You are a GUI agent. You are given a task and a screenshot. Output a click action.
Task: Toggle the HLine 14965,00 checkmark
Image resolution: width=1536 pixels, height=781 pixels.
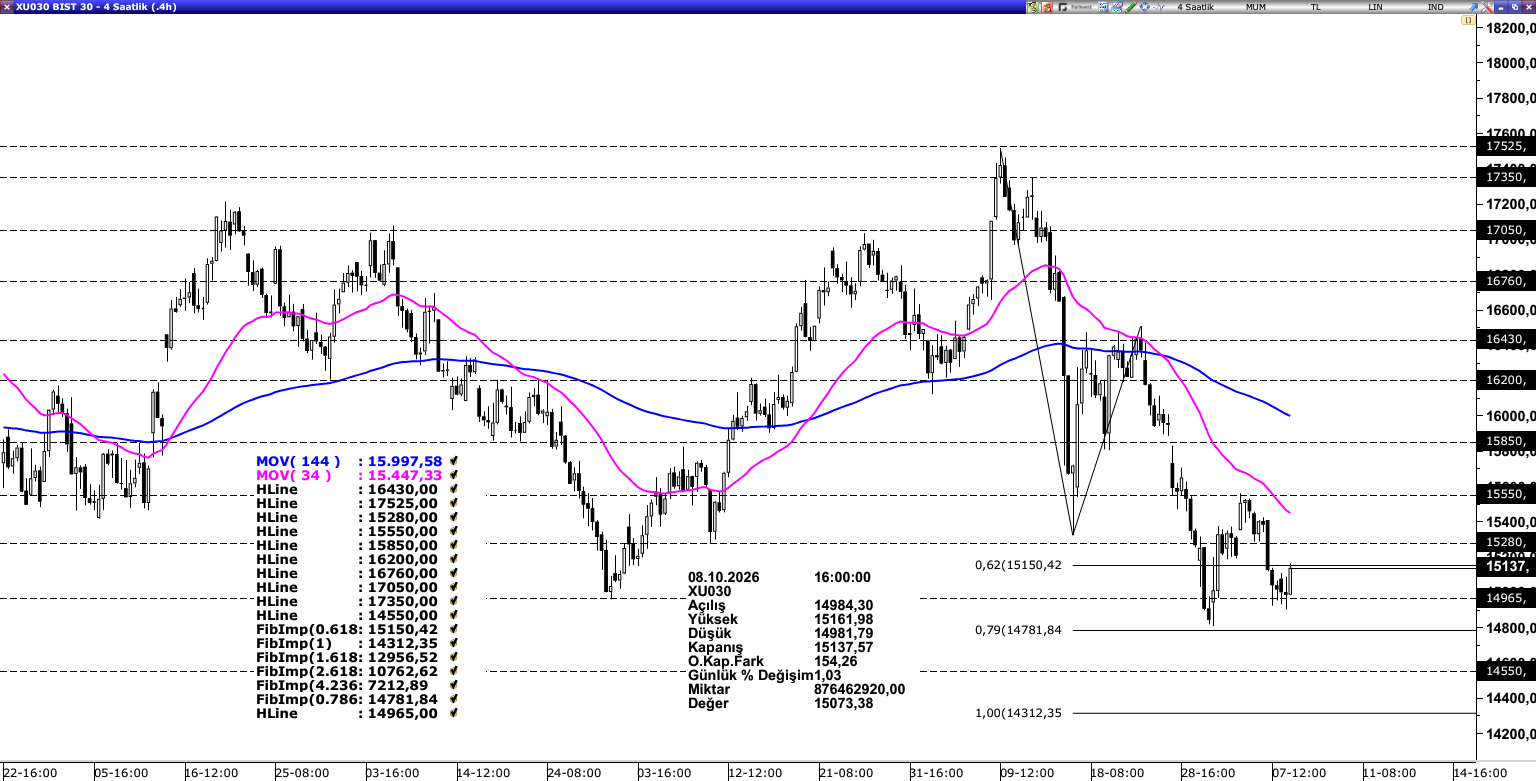coord(454,713)
